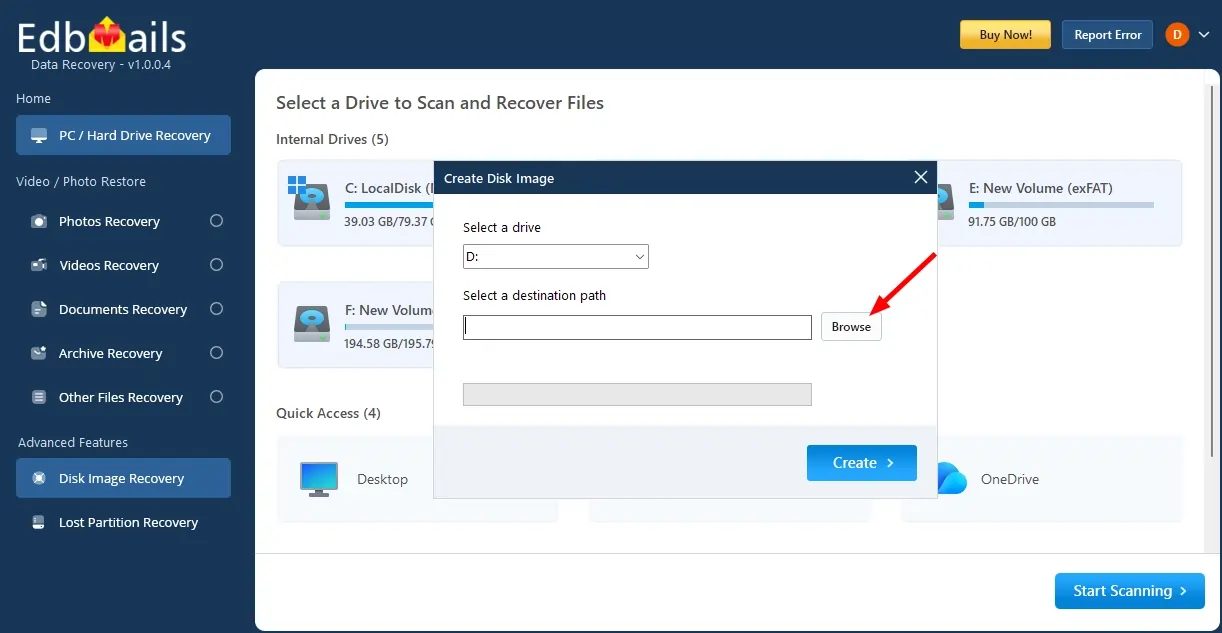Viewport: 1222px width, 633px height.
Task: Select PC / Hard Drive Recovery
Action: (x=123, y=135)
